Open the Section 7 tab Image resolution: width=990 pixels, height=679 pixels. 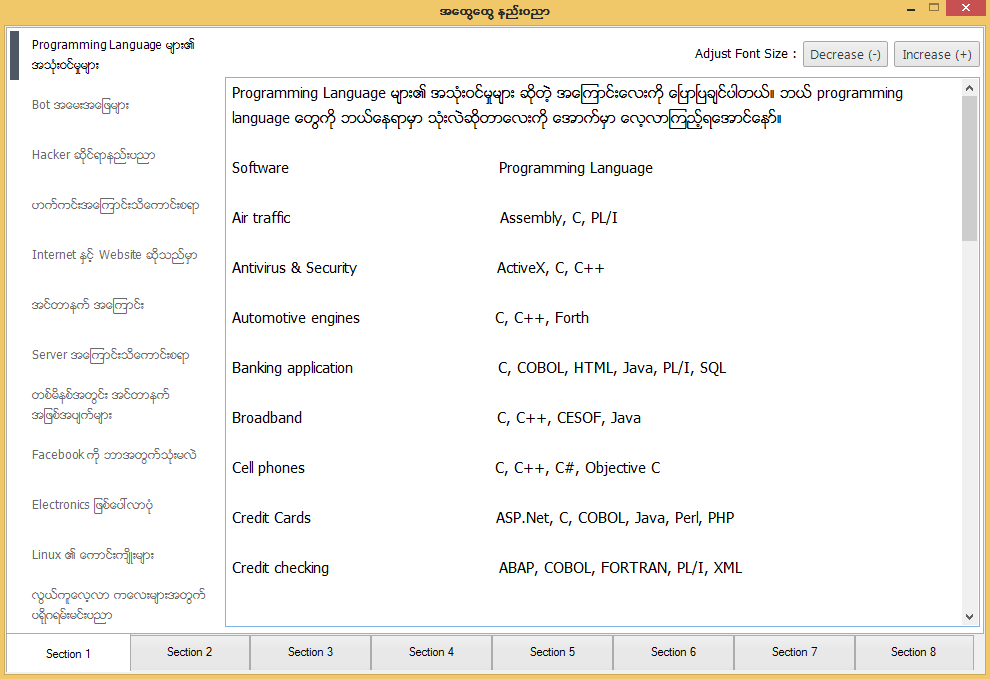[794, 652]
